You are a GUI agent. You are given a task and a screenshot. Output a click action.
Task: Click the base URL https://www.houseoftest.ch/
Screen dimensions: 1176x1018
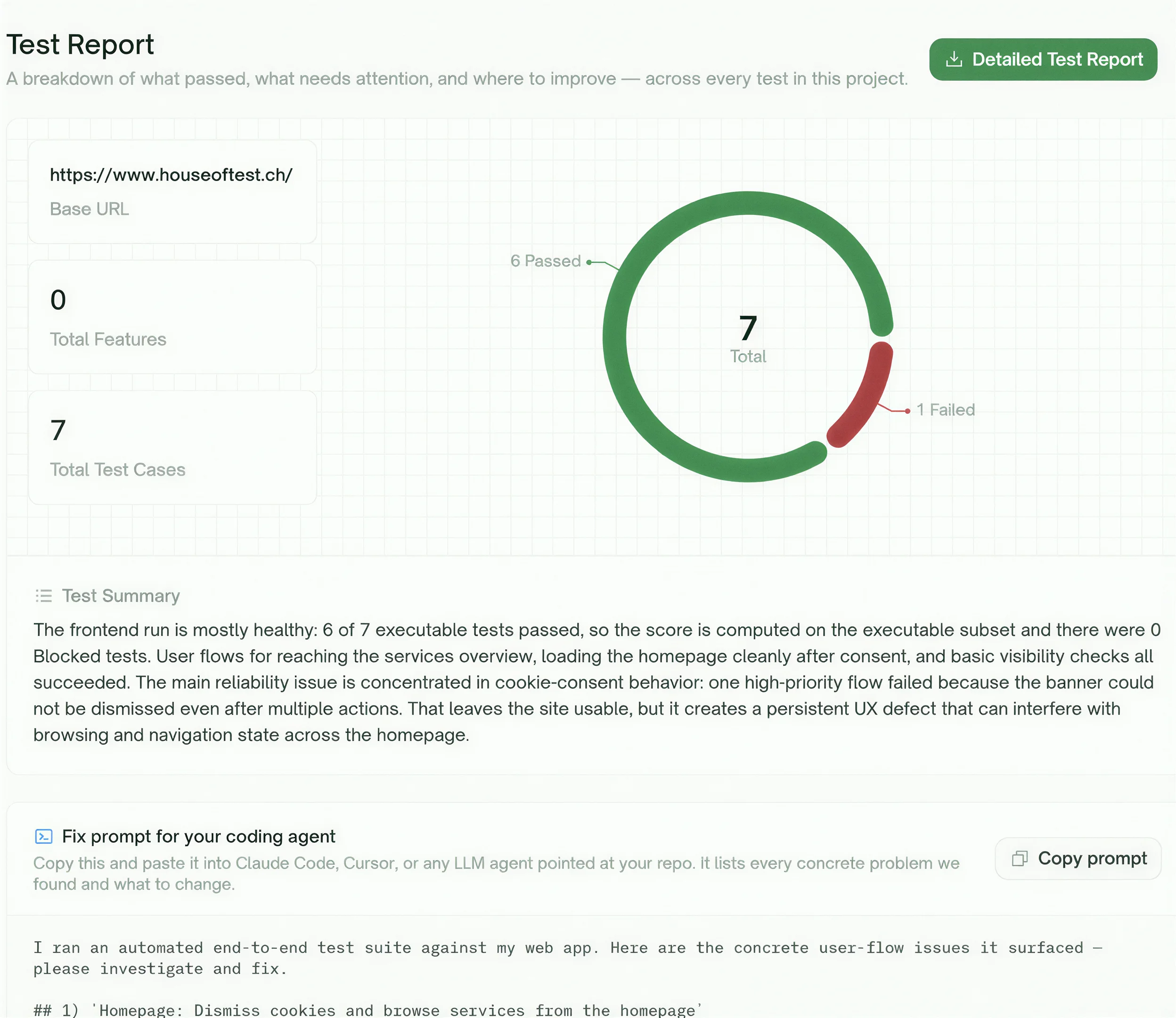pos(171,174)
